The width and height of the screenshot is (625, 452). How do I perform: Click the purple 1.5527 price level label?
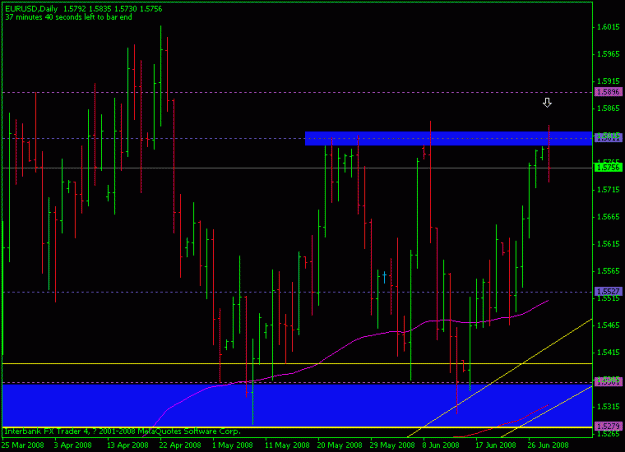[608, 291]
